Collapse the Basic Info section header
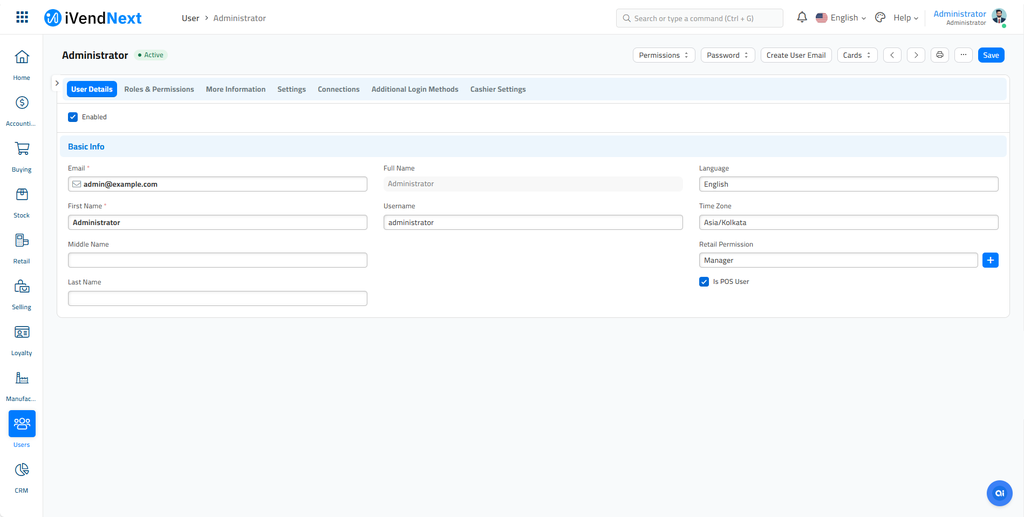 click(533, 147)
